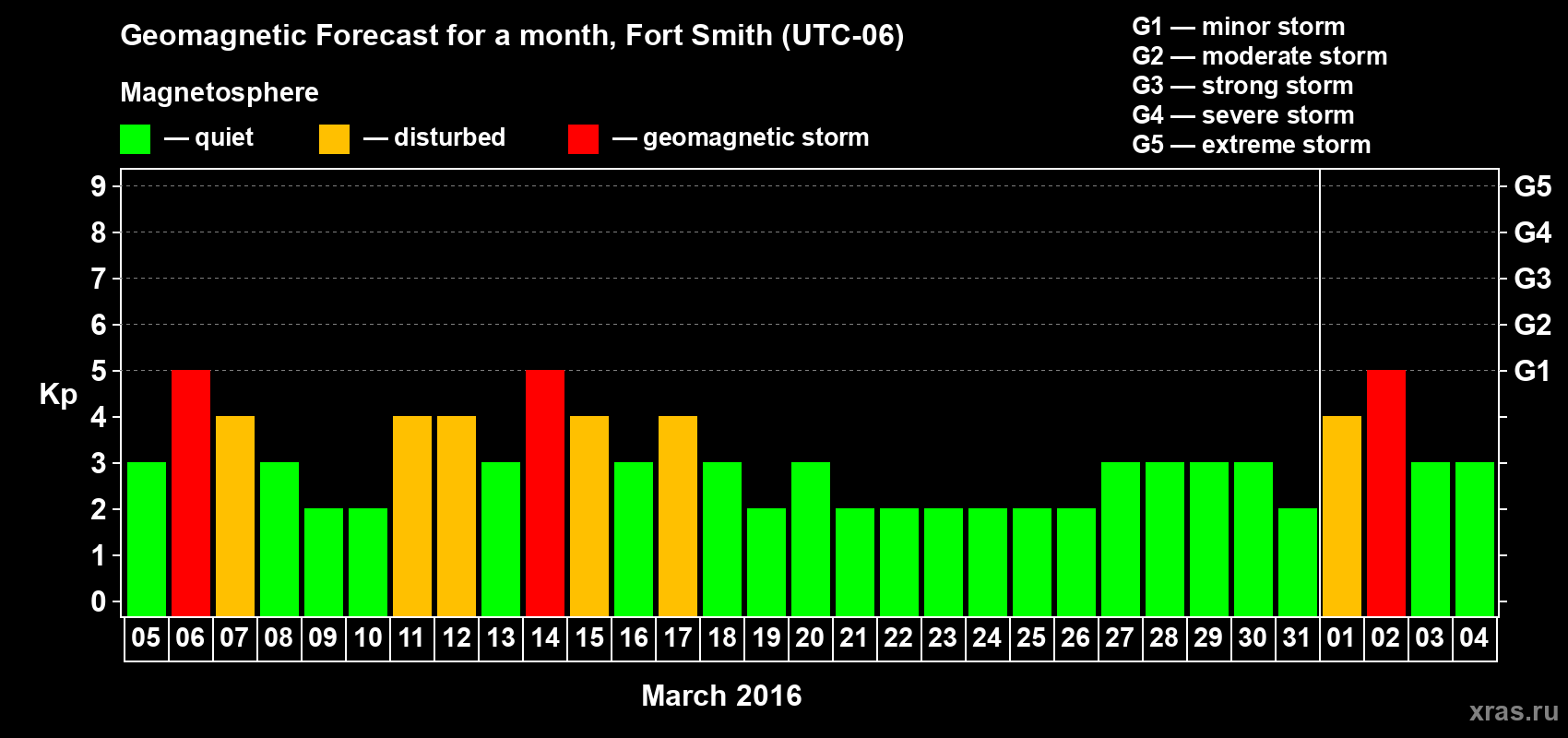Click the 'G4 — severe storm' legend line
Image resolution: width=1568 pixels, height=738 pixels.
pyautogui.click(x=1243, y=115)
